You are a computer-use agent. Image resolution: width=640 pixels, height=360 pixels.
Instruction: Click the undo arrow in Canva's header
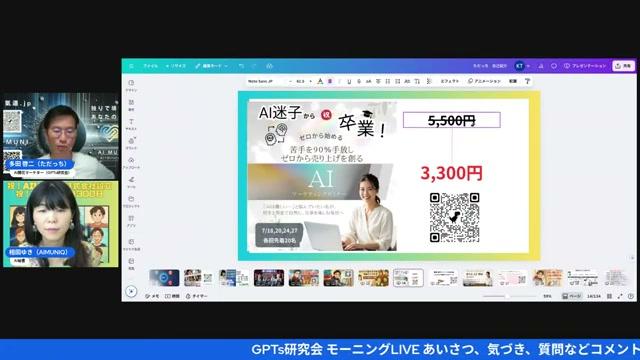pyautogui.click(x=241, y=66)
